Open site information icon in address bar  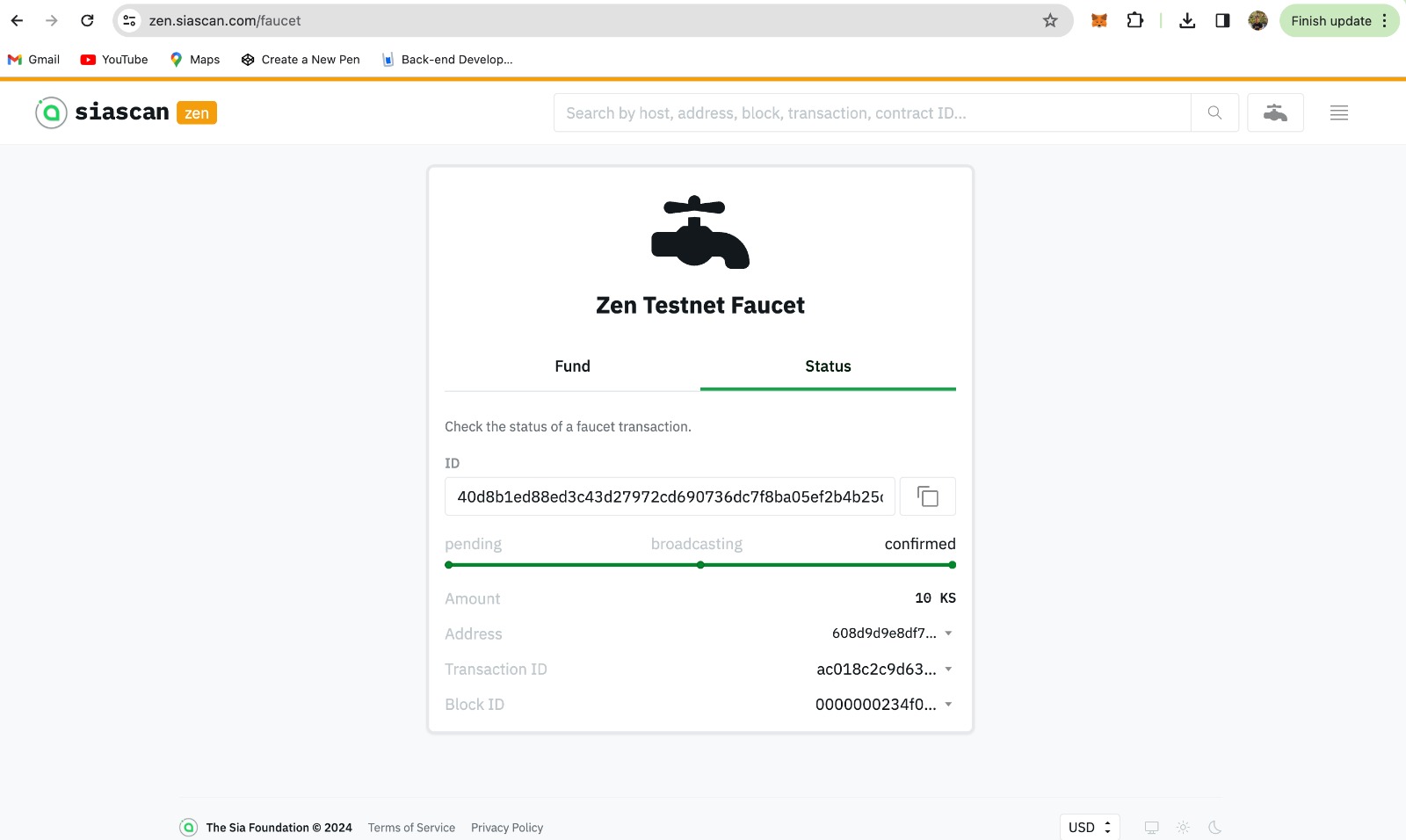pos(129,20)
